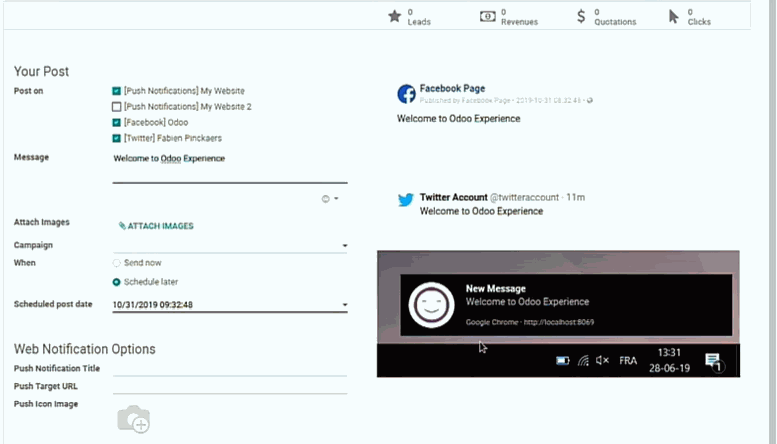
Task: Open the Windows notification center icon
Action: pyautogui.click(x=713, y=361)
